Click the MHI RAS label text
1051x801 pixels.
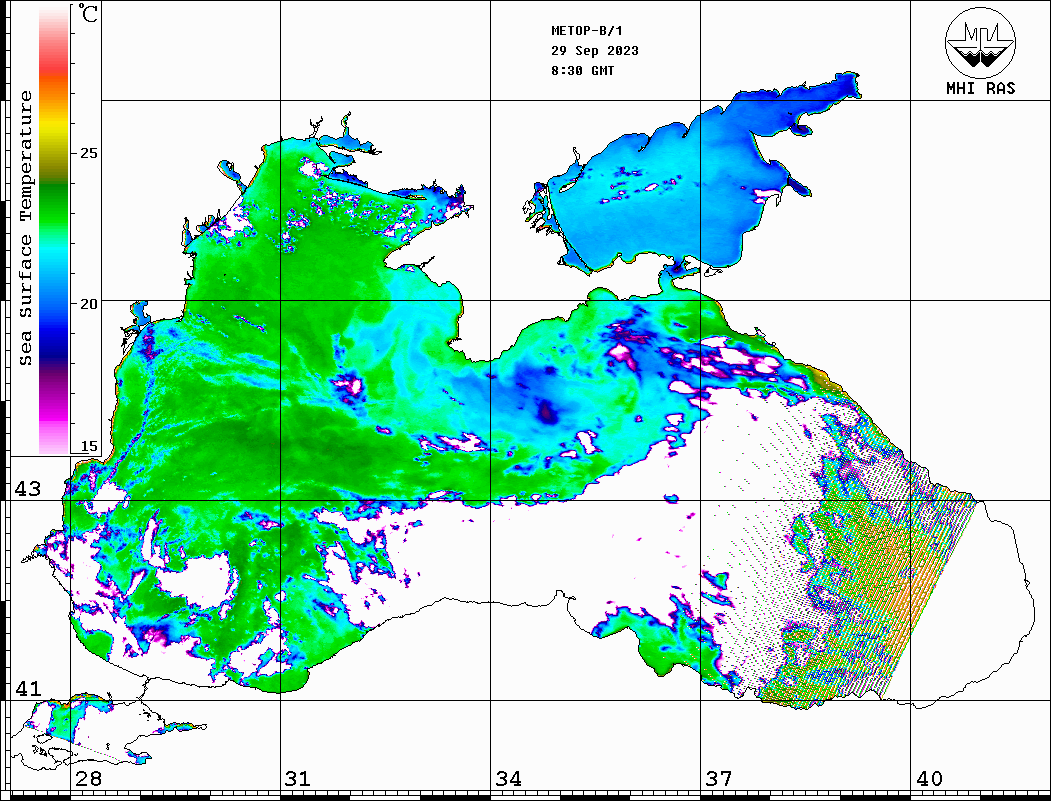(x=980, y=88)
